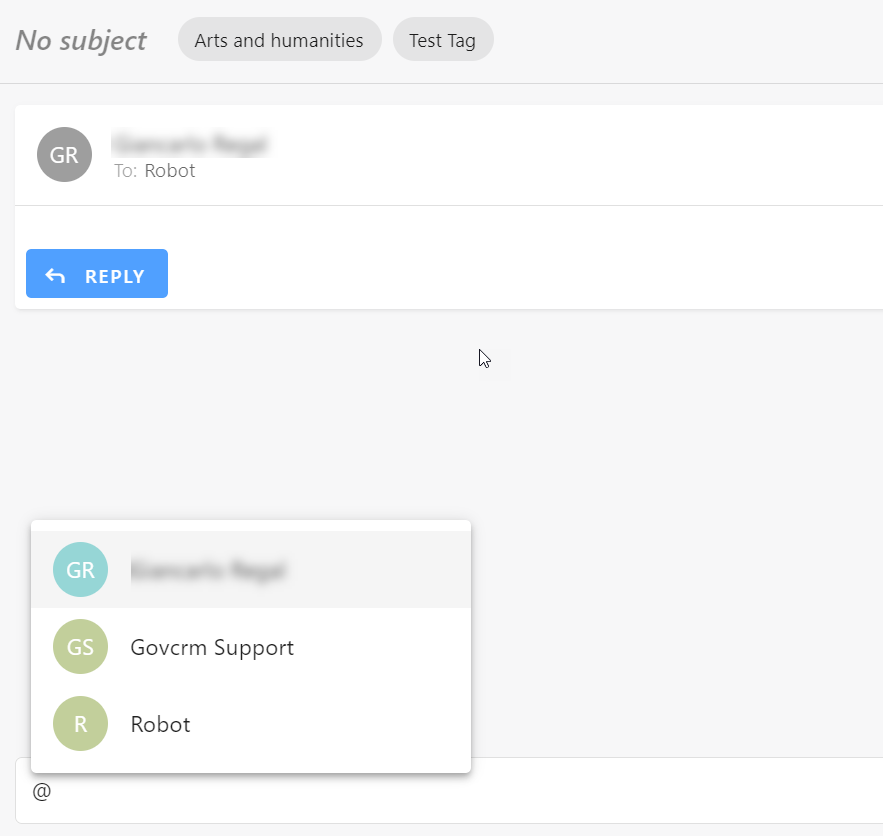
Task: Click the R avatar in mention suggestions
Action: tap(80, 724)
